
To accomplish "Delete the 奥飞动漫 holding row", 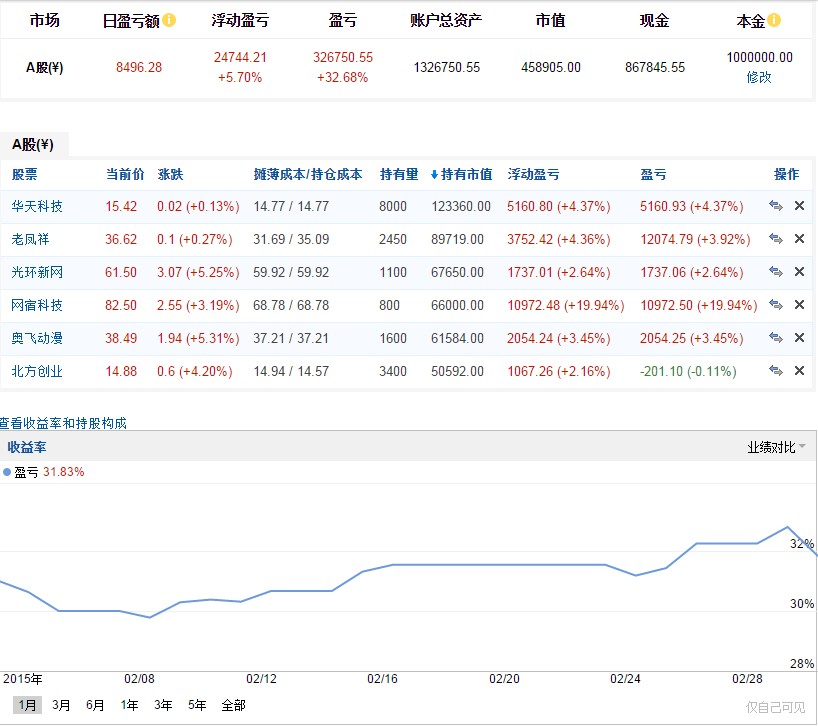I will [x=799, y=337].
